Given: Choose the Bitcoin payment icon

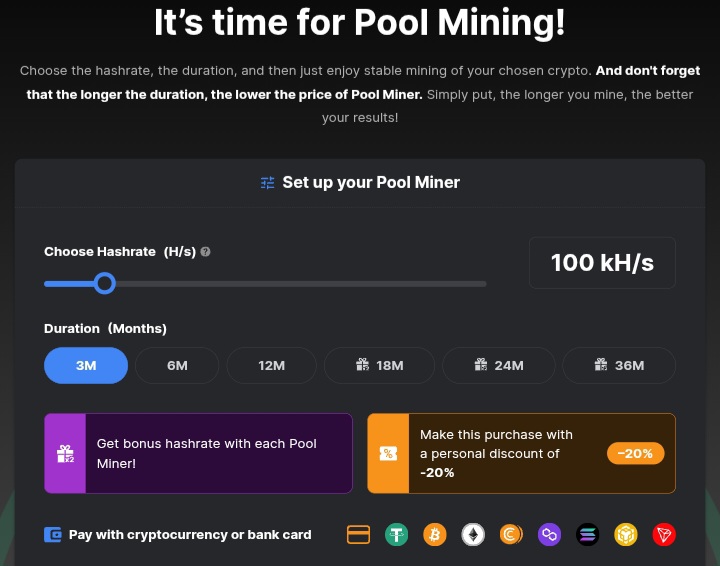Looking at the screenshot, I should 434,535.
